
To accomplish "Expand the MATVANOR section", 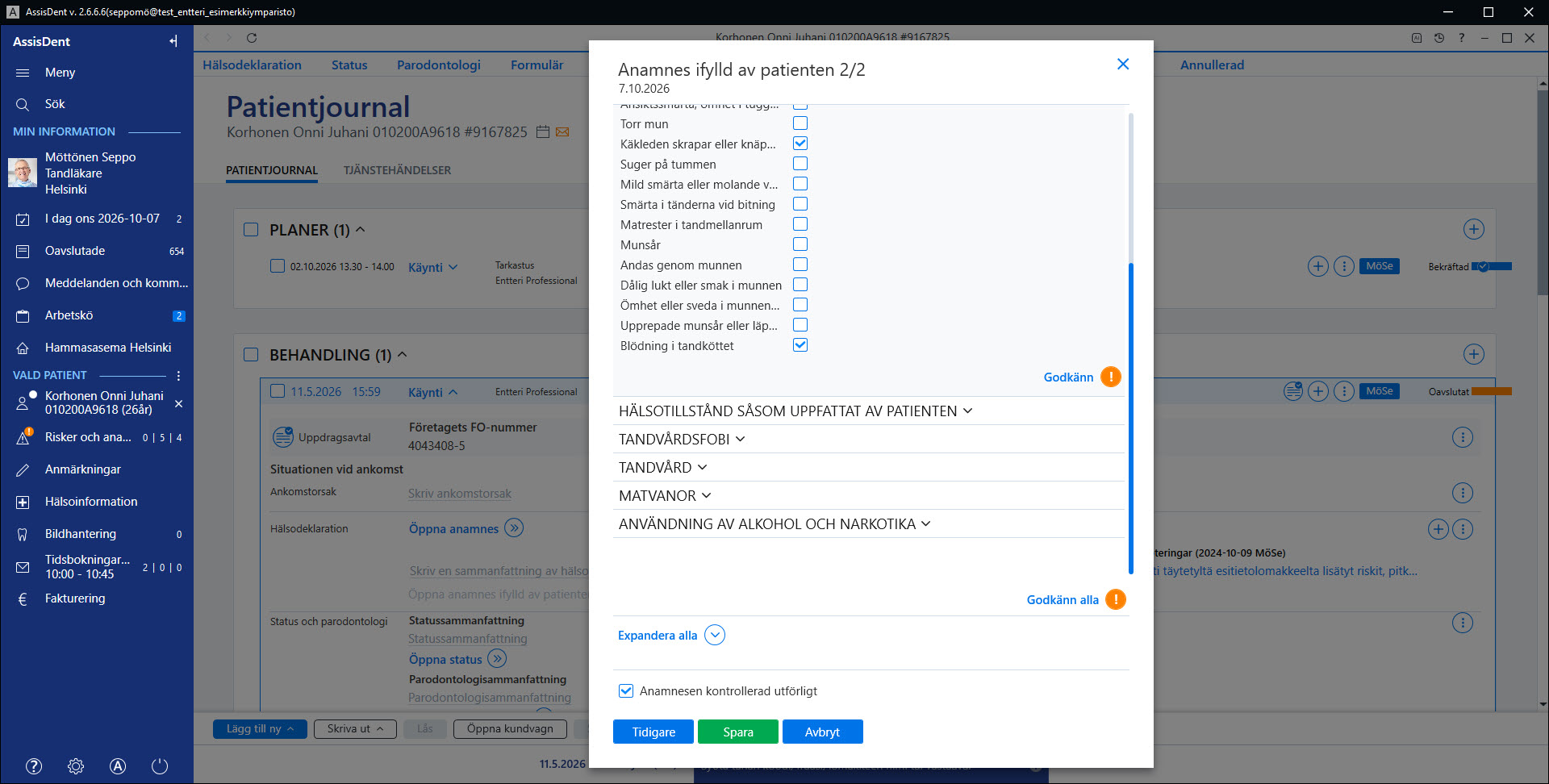I will click(665, 495).
